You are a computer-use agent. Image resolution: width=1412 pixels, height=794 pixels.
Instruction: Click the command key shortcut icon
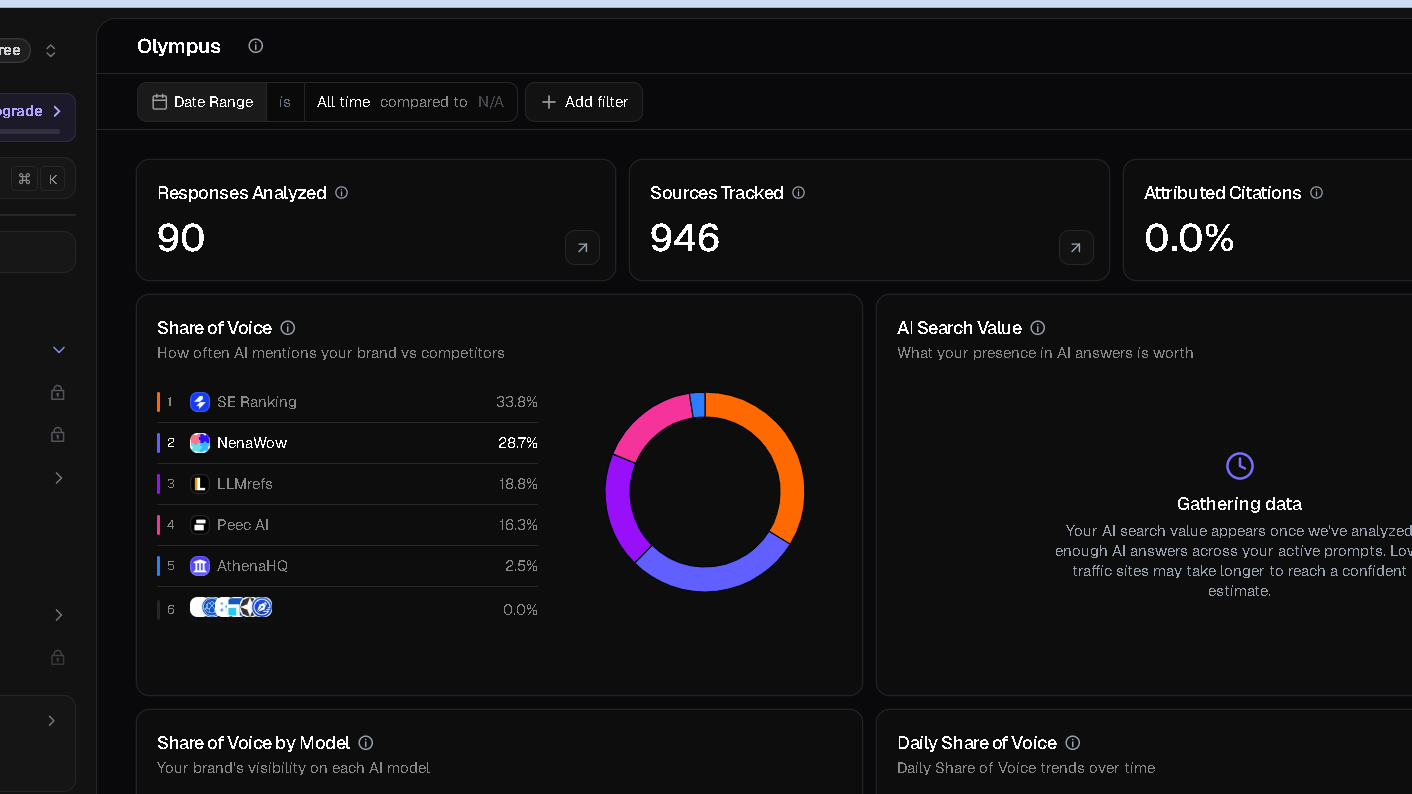pos(25,179)
